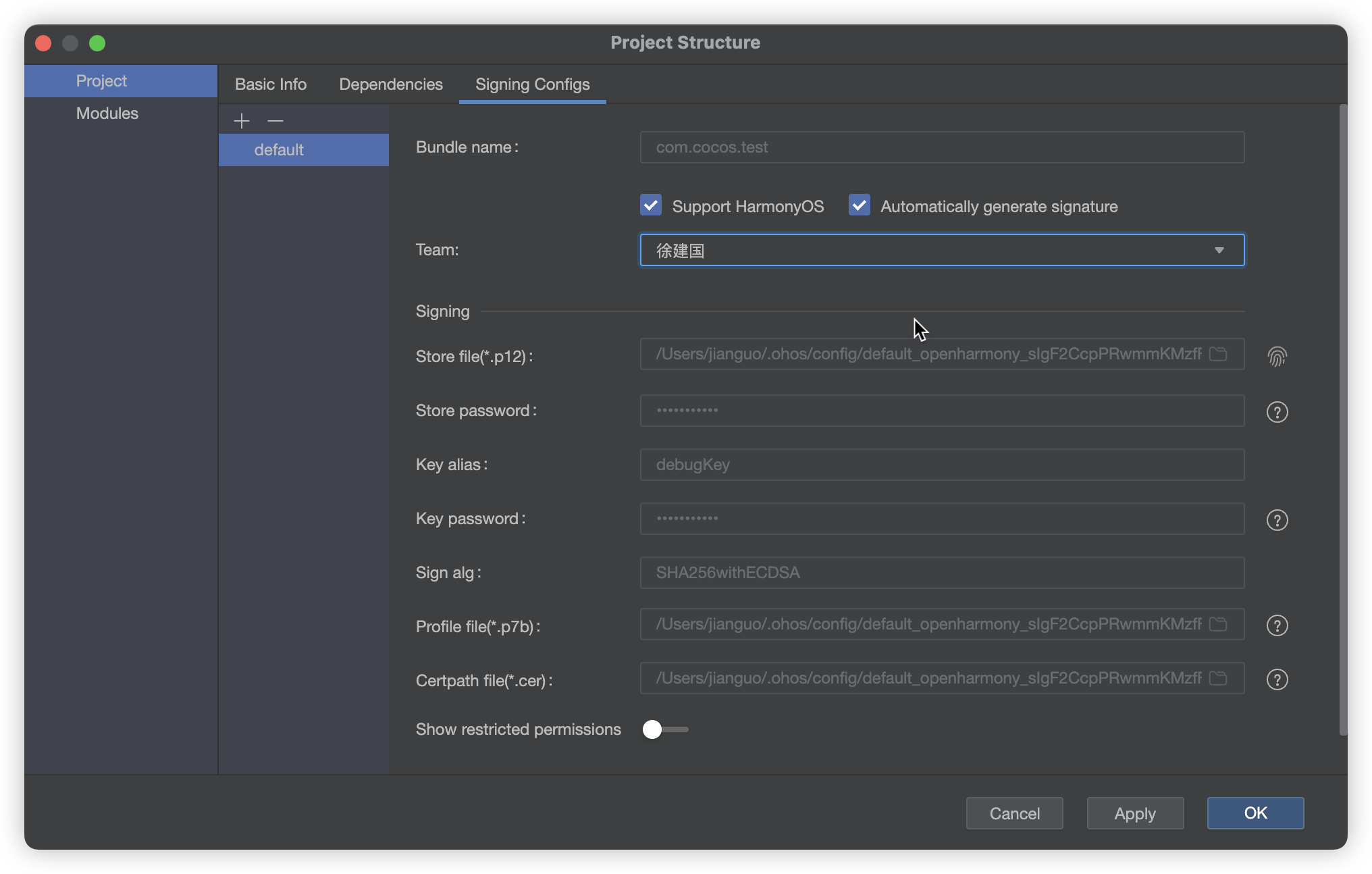Viewport: 1372px width, 874px height.
Task: Click the help icon next to Profile file
Action: tap(1277, 626)
